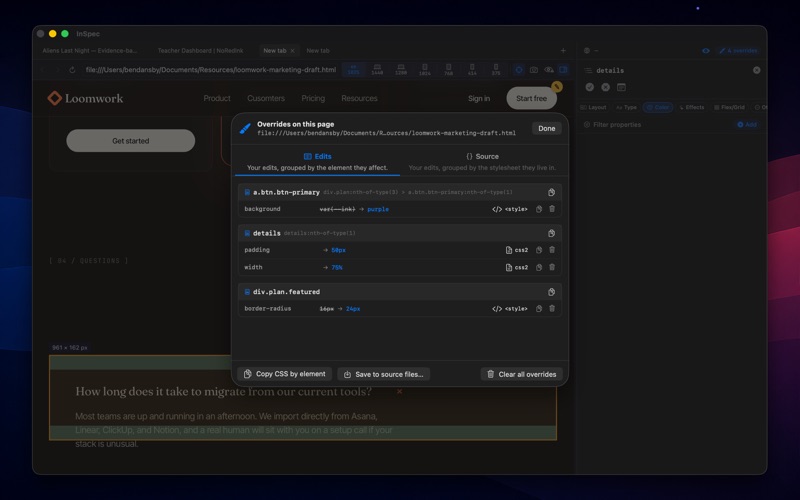
Task: Click Start free button on page
Action: pos(531,98)
